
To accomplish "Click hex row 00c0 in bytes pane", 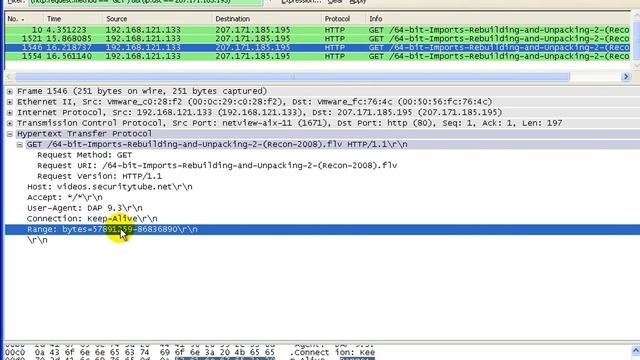I will tap(190, 352).
